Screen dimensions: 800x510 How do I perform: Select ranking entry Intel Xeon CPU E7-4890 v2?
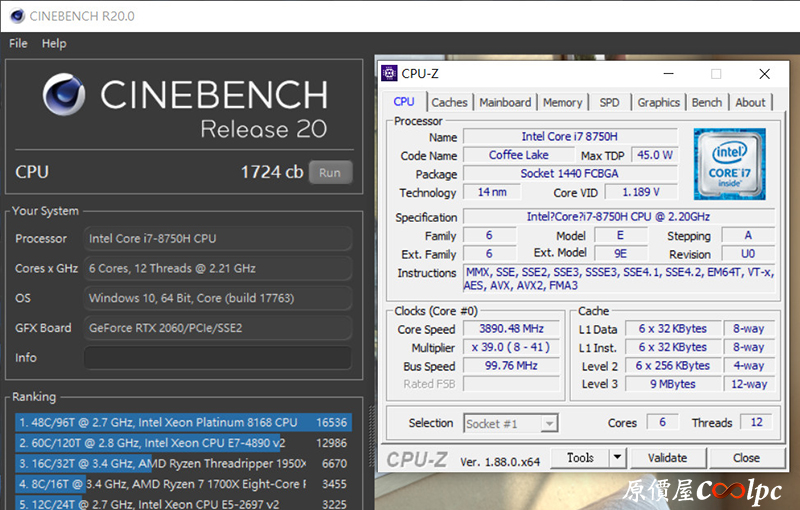click(x=183, y=443)
